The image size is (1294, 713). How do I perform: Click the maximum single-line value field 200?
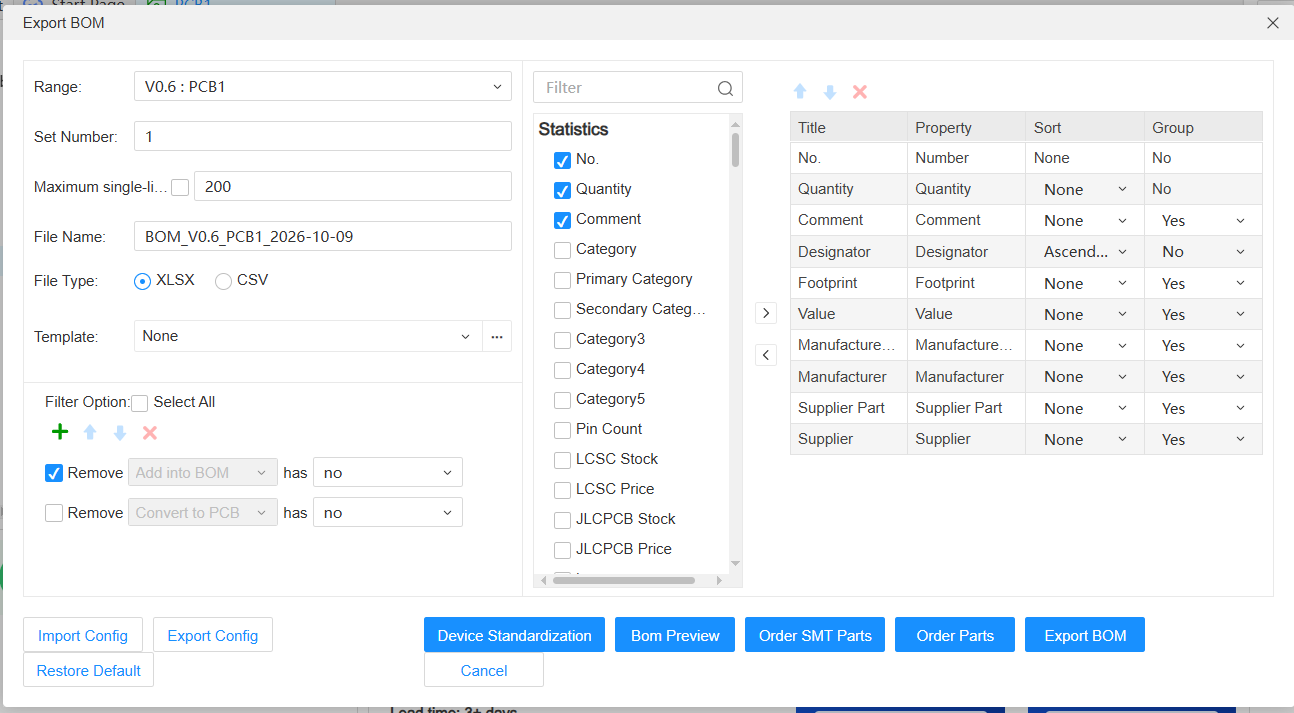coord(352,186)
